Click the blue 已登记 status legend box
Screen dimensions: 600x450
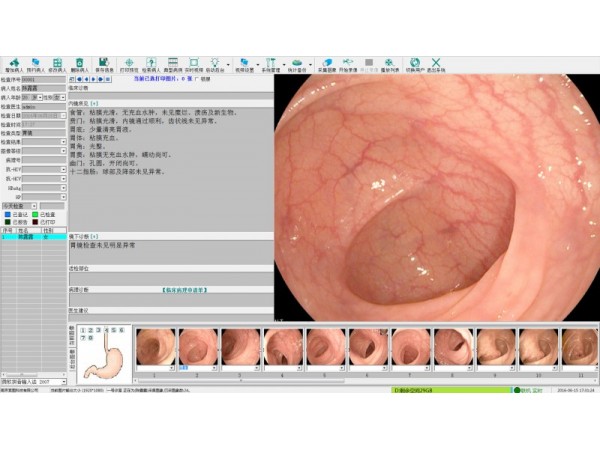pyautogui.click(x=8, y=214)
